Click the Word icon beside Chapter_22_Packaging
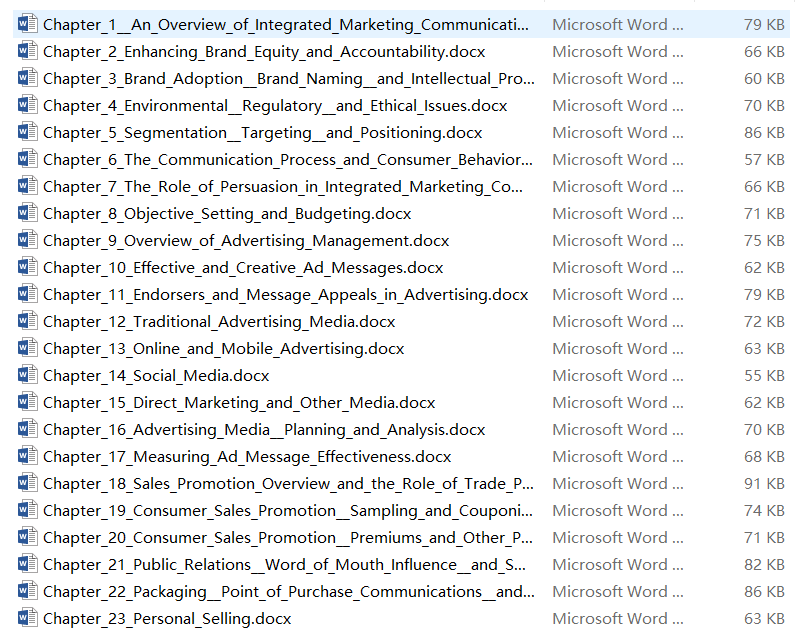The height and width of the screenshot is (639, 797). 27,590
